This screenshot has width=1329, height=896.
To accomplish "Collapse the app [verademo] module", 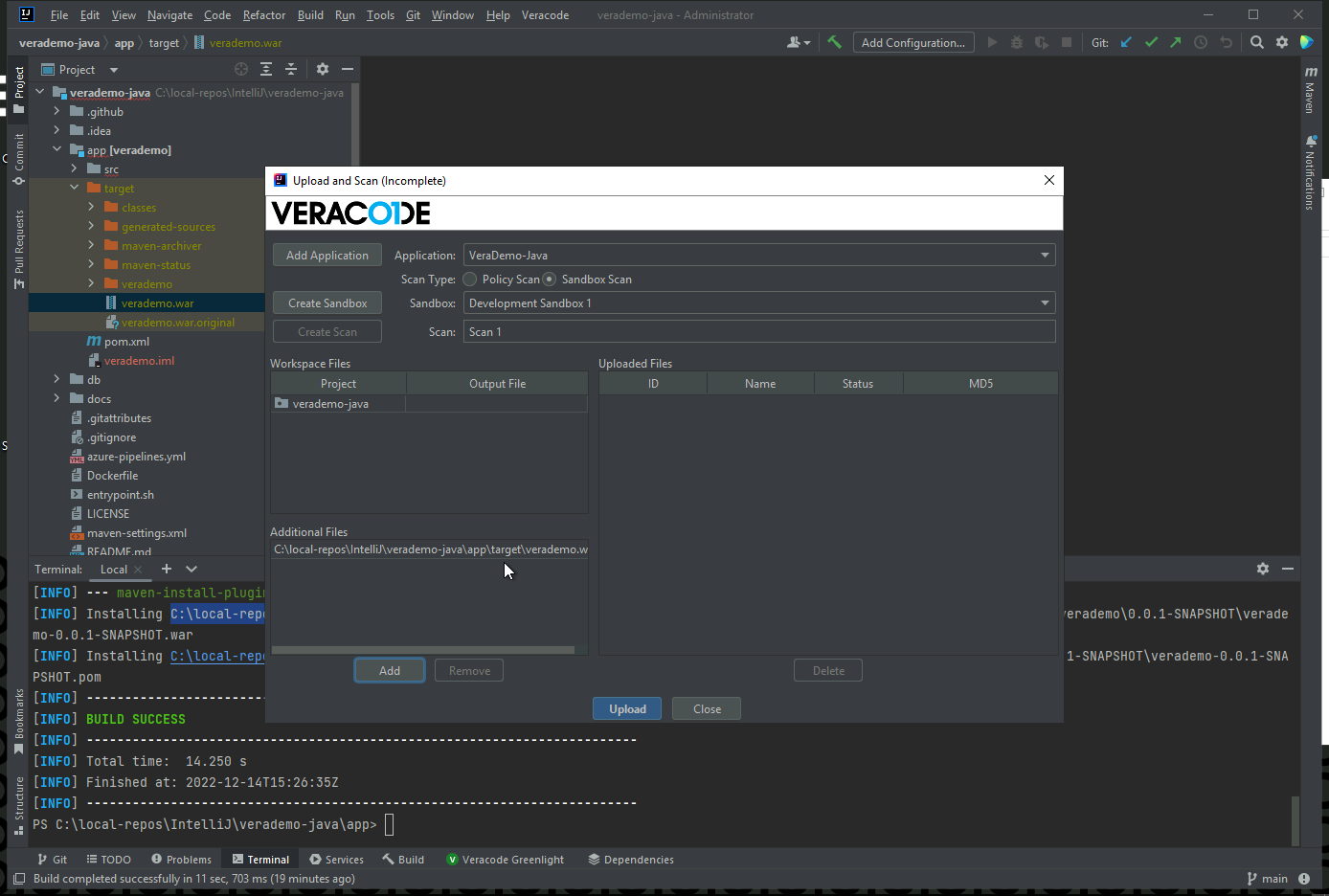I will tap(56, 150).
